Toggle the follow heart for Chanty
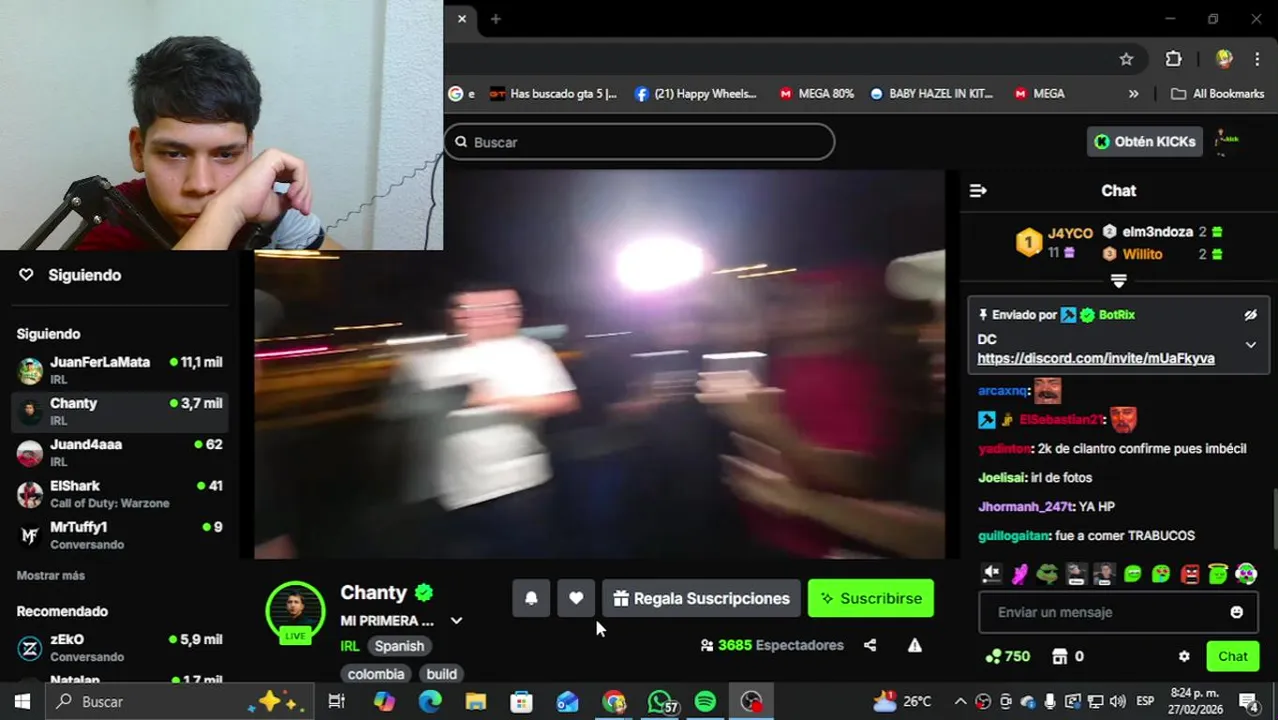 (x=576, y=598)
